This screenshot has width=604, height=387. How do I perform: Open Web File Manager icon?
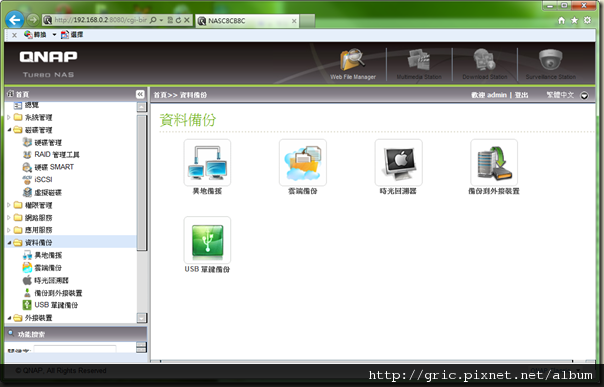click(352, 64)
